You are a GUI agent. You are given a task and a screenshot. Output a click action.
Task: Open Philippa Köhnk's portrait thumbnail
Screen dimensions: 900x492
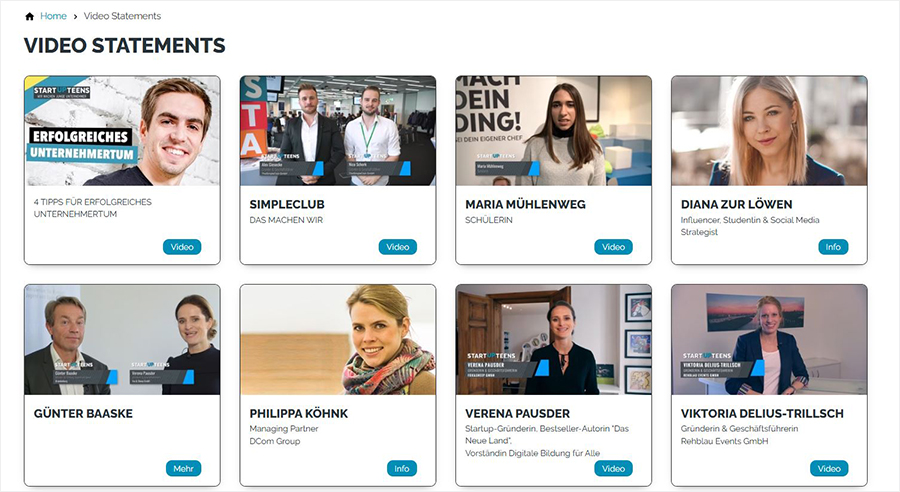pos(338,340)
